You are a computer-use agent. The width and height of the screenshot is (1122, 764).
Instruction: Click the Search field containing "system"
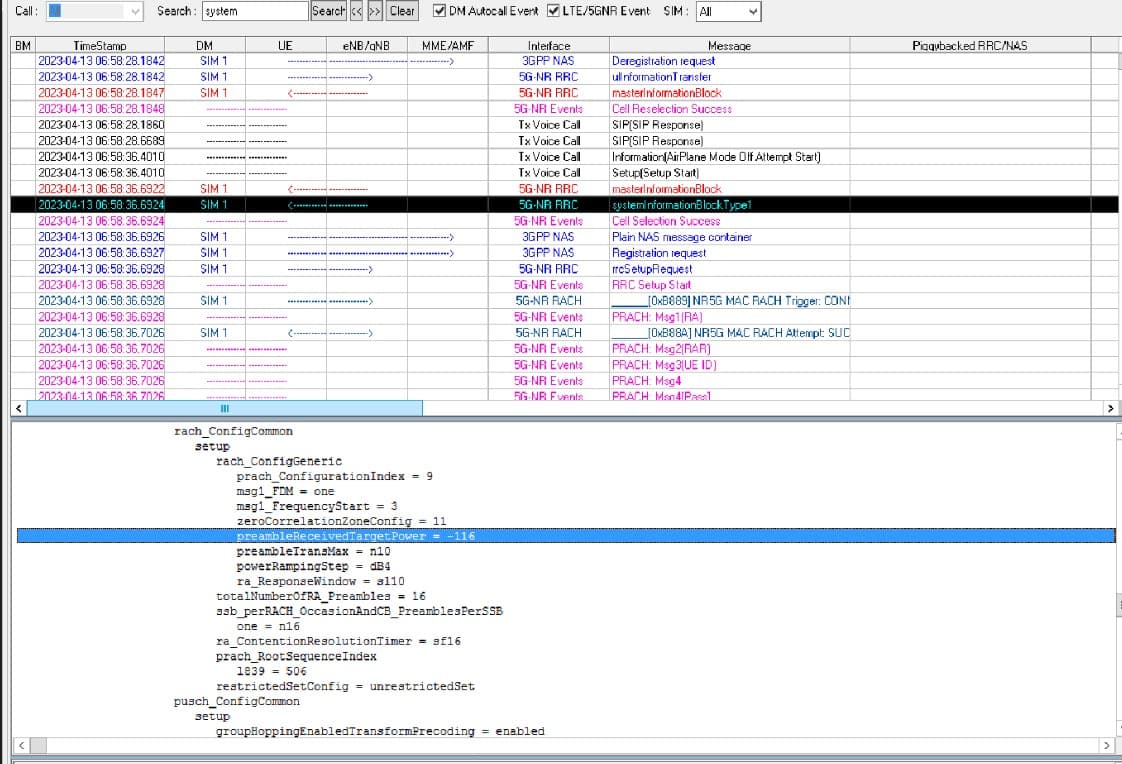(255, 11)
